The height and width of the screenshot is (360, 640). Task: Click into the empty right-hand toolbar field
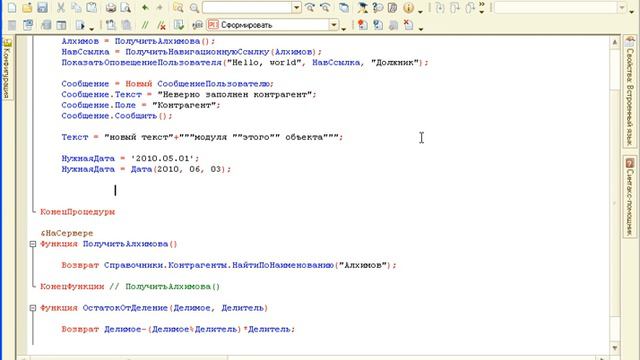(556, 7)
